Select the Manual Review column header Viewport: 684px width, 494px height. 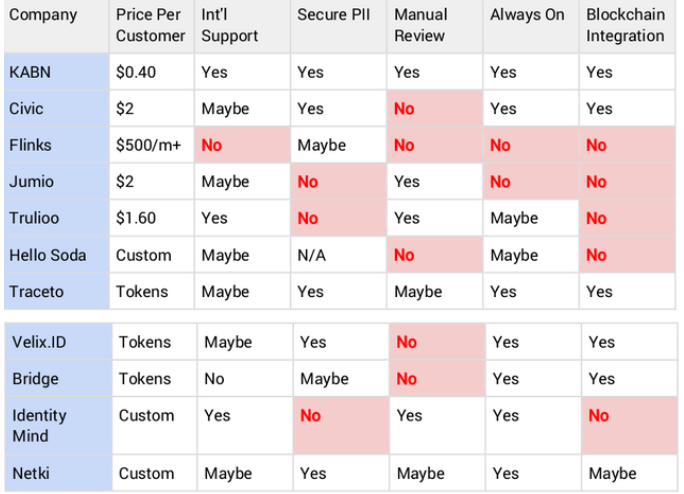pos(434,26)
